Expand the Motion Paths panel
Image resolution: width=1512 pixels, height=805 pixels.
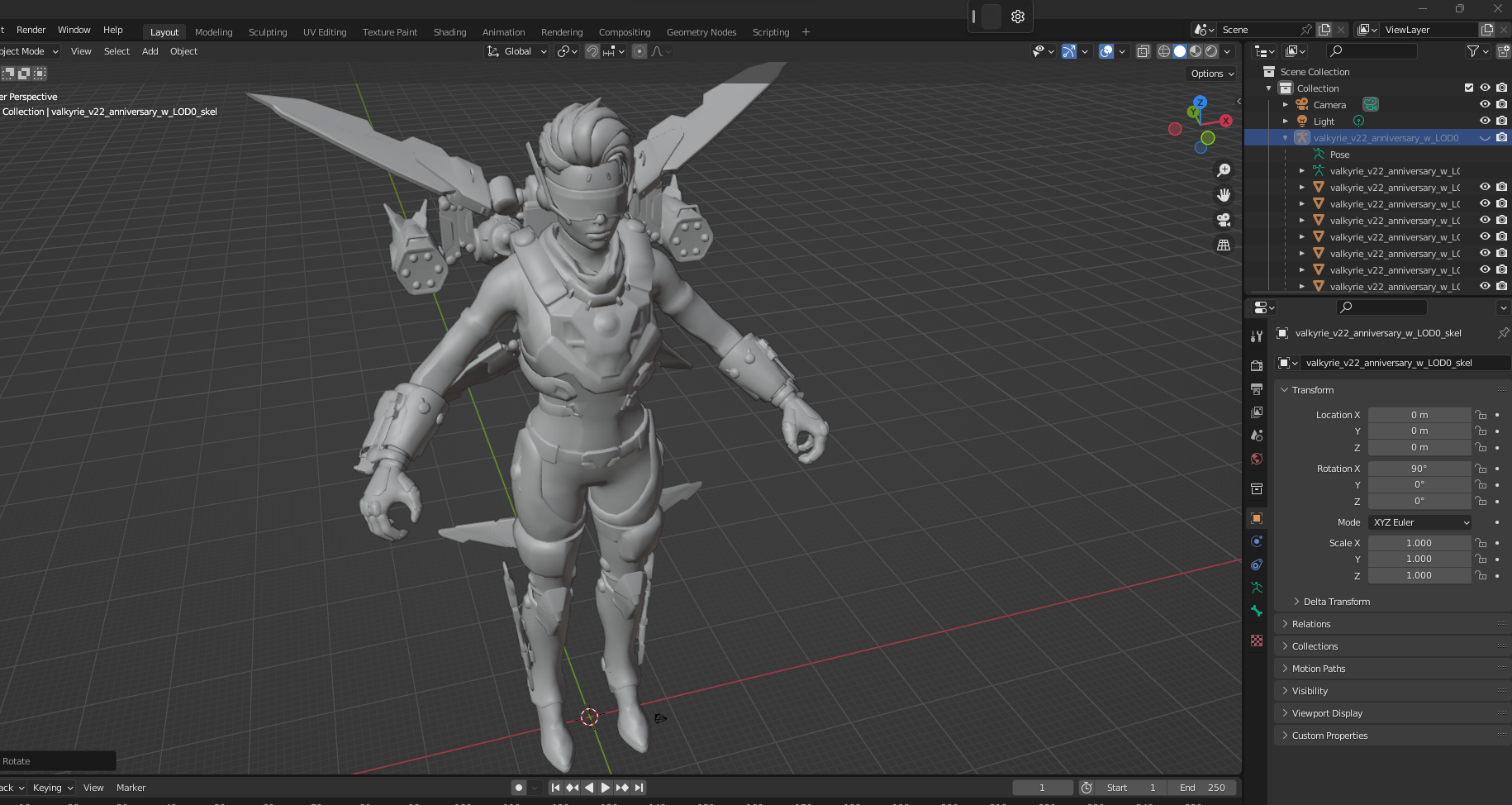(x=1319, y=669)
